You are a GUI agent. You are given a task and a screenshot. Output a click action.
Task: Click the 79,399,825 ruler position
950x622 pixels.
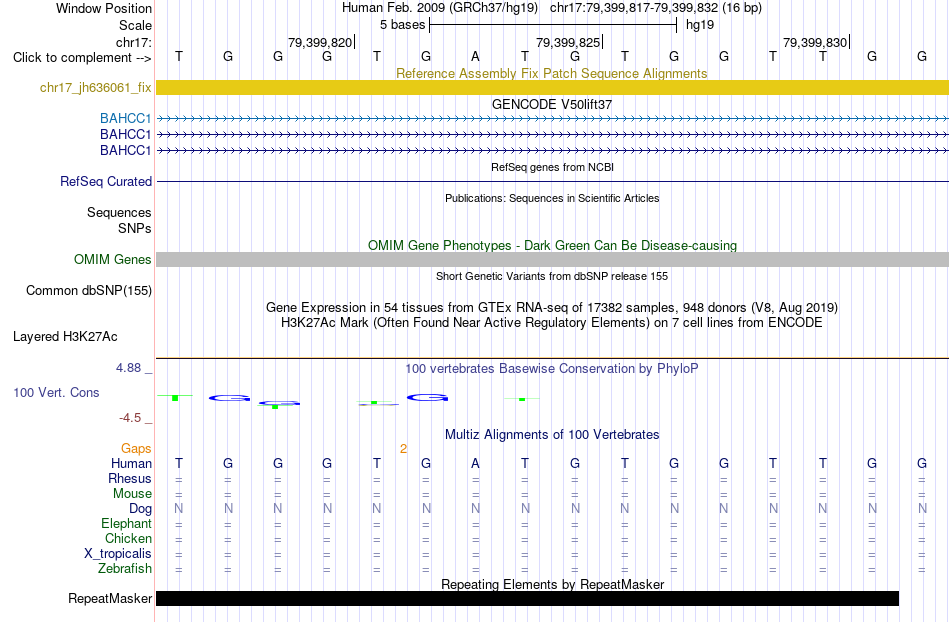[568, 42]
